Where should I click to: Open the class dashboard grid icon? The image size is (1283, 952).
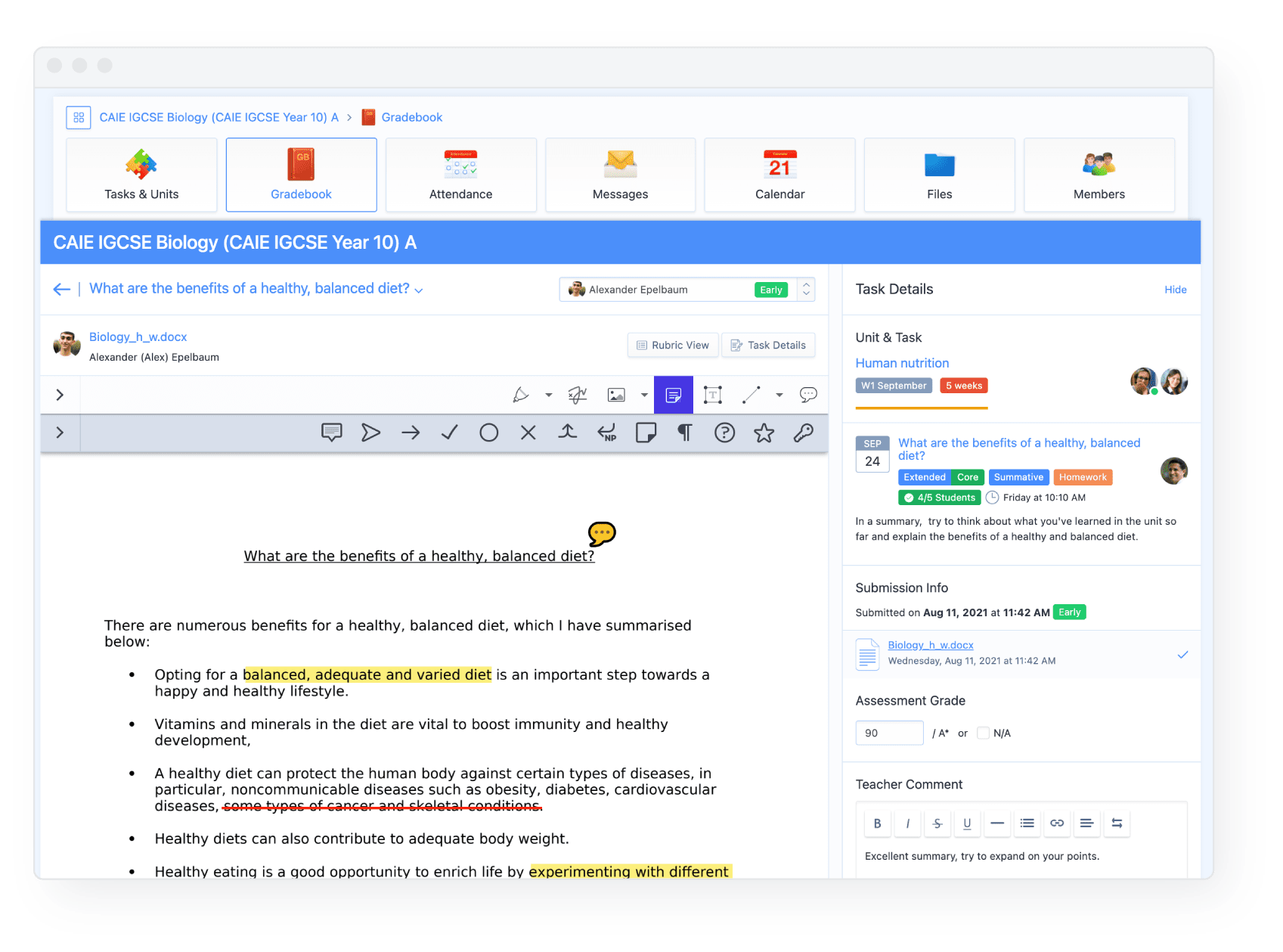click(79, 117)
